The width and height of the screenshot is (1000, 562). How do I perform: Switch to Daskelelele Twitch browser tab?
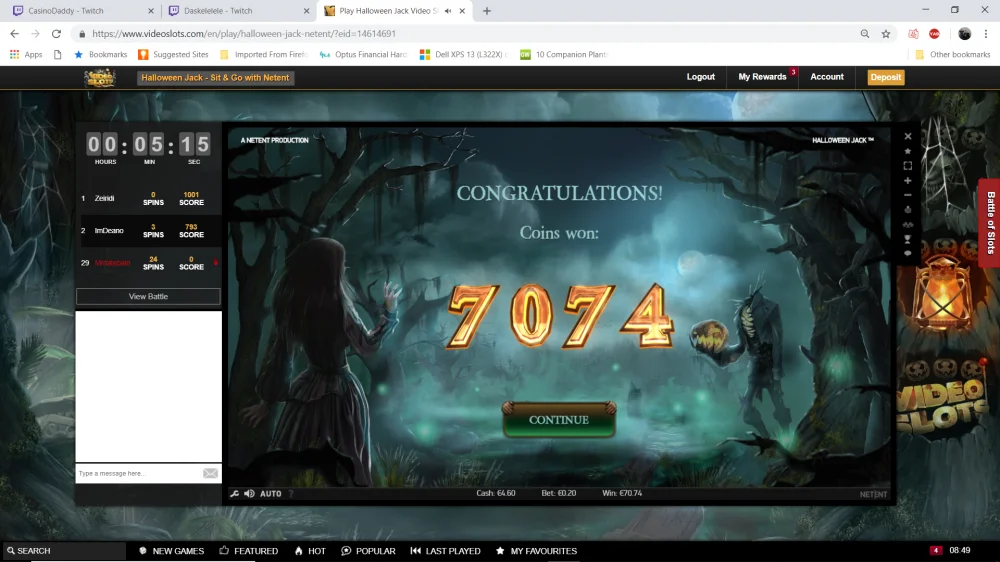click(239, 11)
